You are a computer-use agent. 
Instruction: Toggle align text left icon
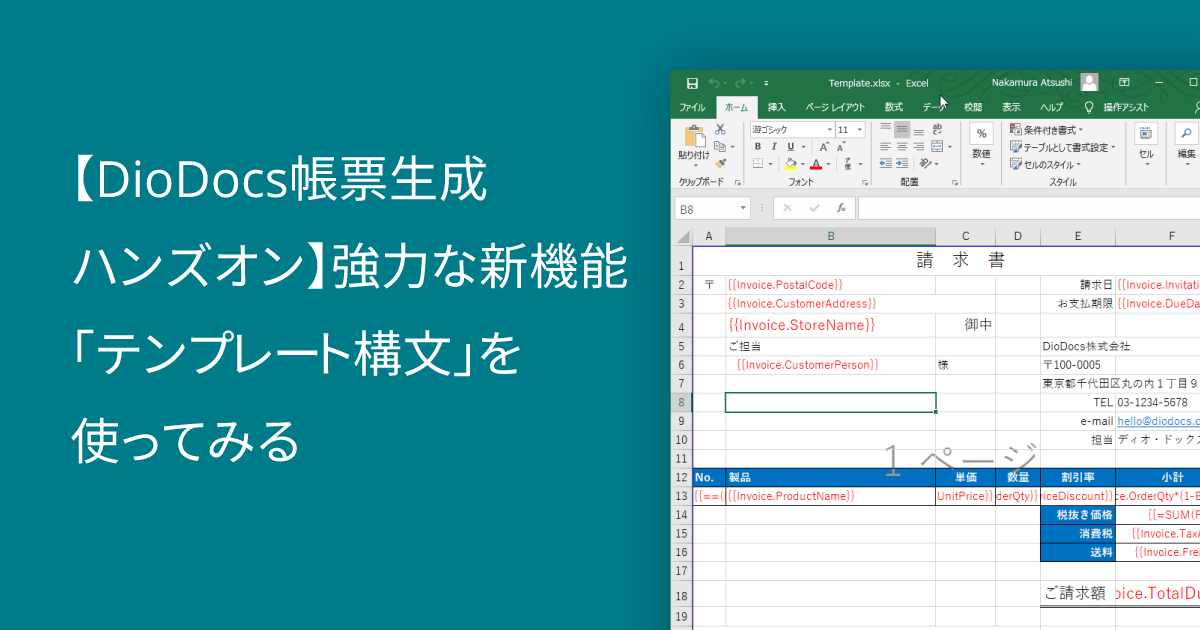[x=886, y=146]
